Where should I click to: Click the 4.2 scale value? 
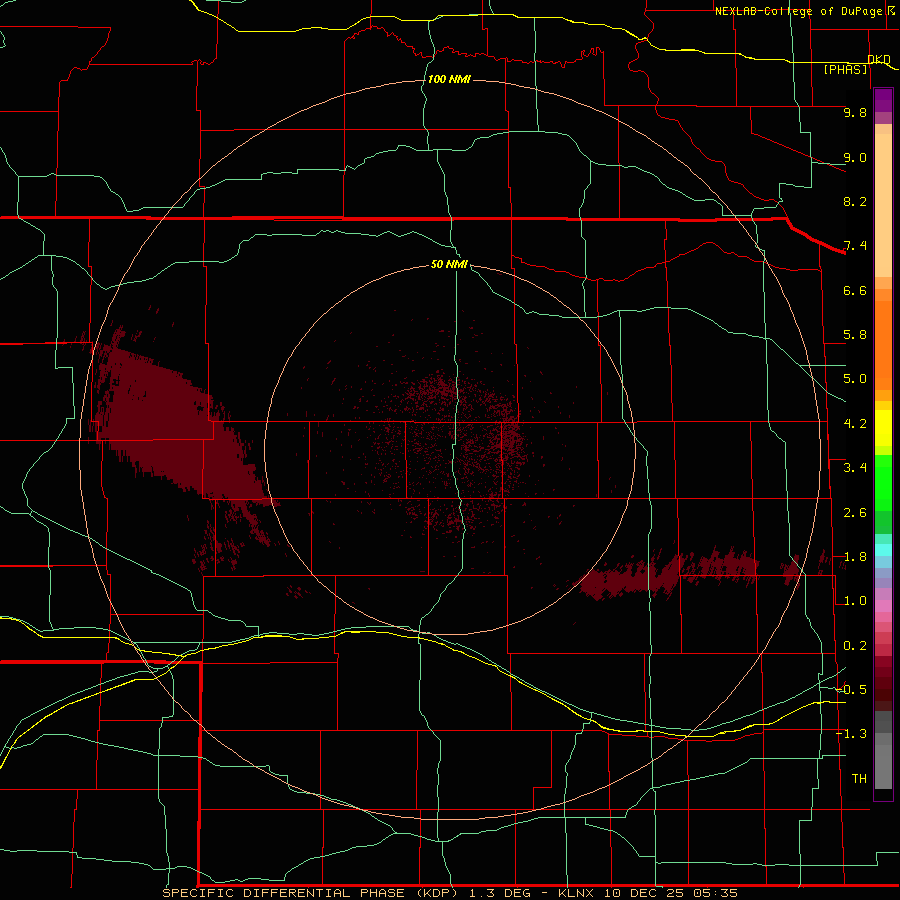click(x=855, y=424)
